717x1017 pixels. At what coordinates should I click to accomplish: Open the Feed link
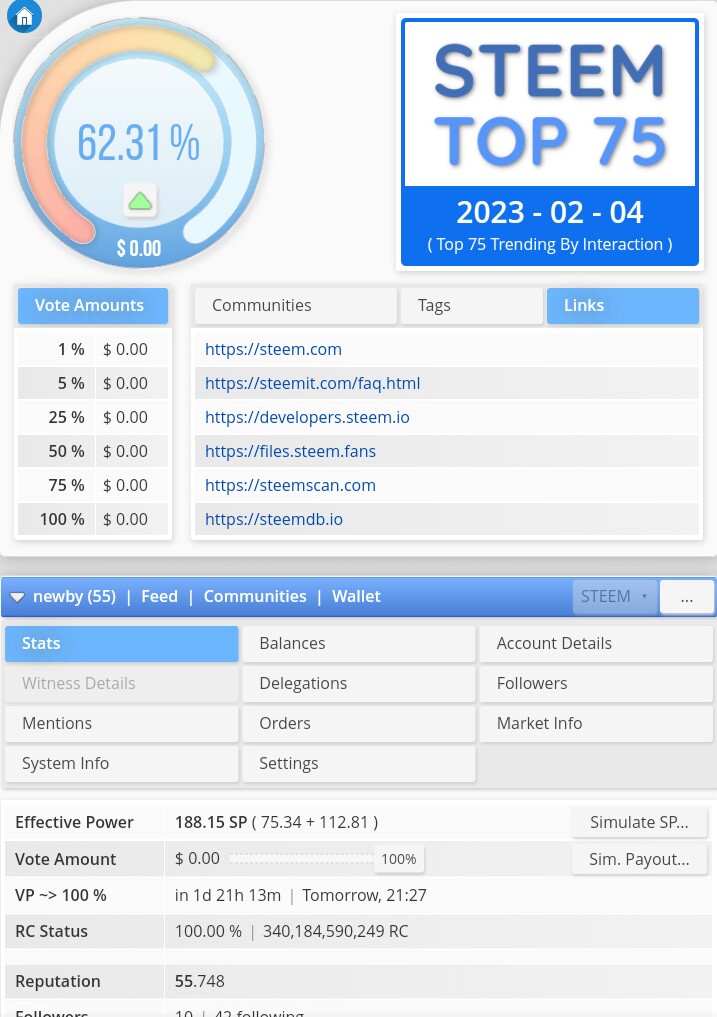coord(160,597)
